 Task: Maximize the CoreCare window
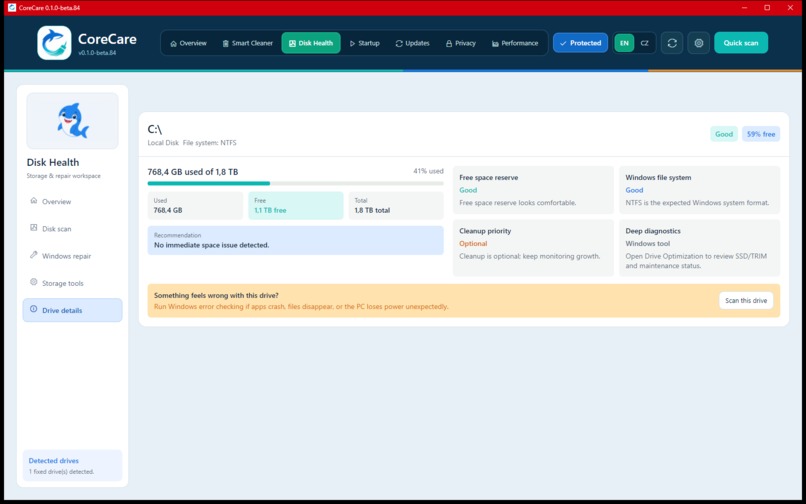[x=767, y=8]
